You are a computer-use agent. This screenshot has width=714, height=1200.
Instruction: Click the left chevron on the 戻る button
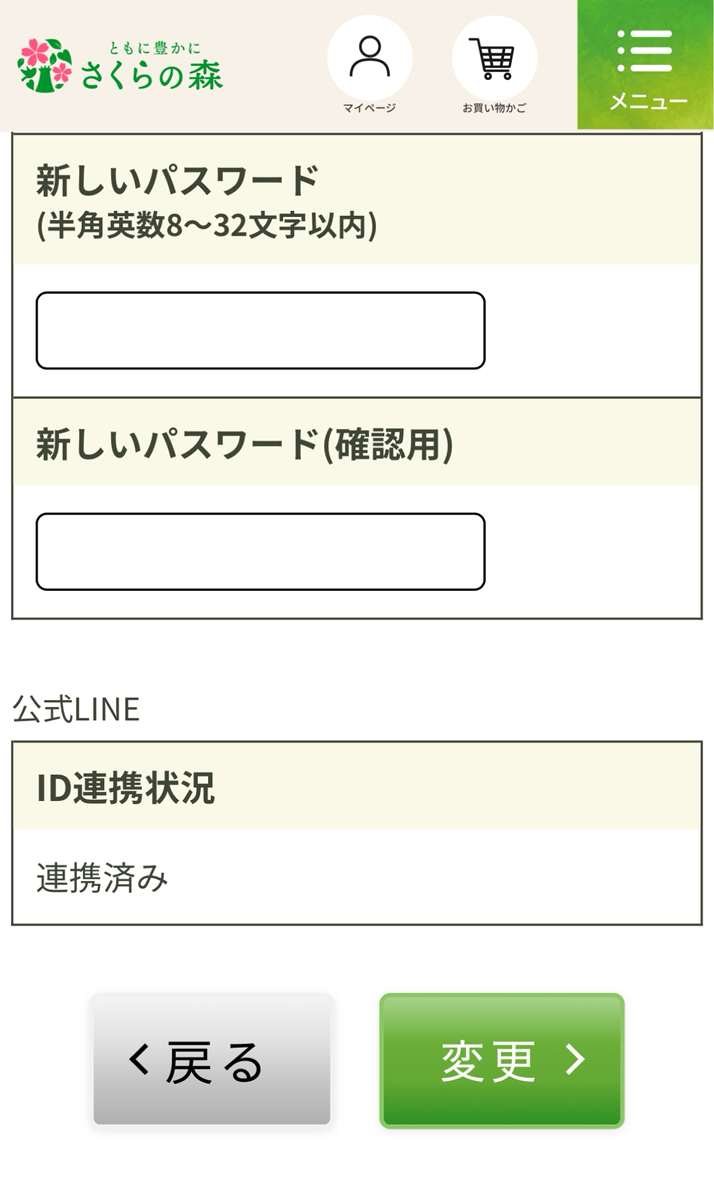point(140,1060)
